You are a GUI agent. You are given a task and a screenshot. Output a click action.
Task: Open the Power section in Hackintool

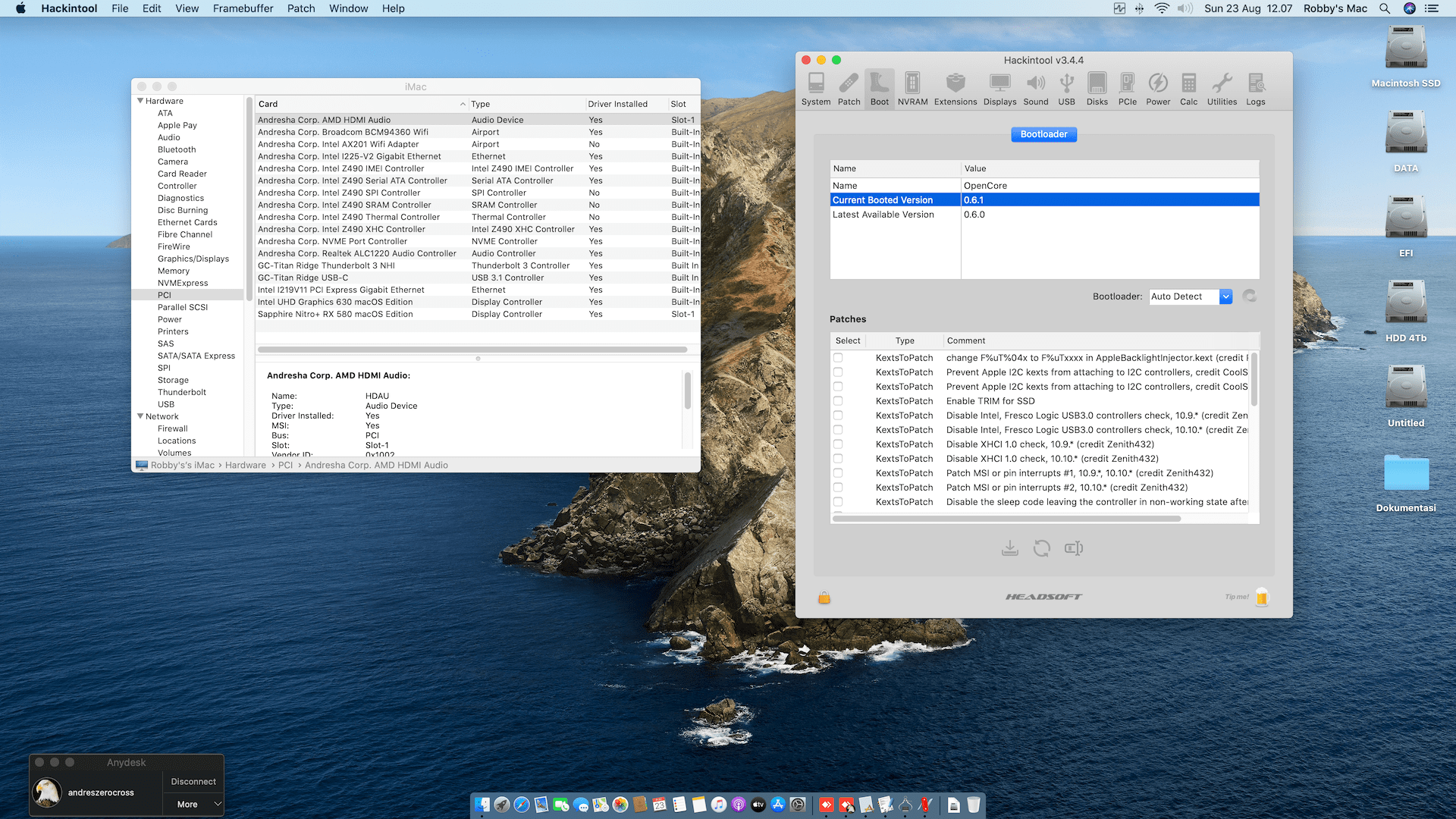coord(1158,89)
